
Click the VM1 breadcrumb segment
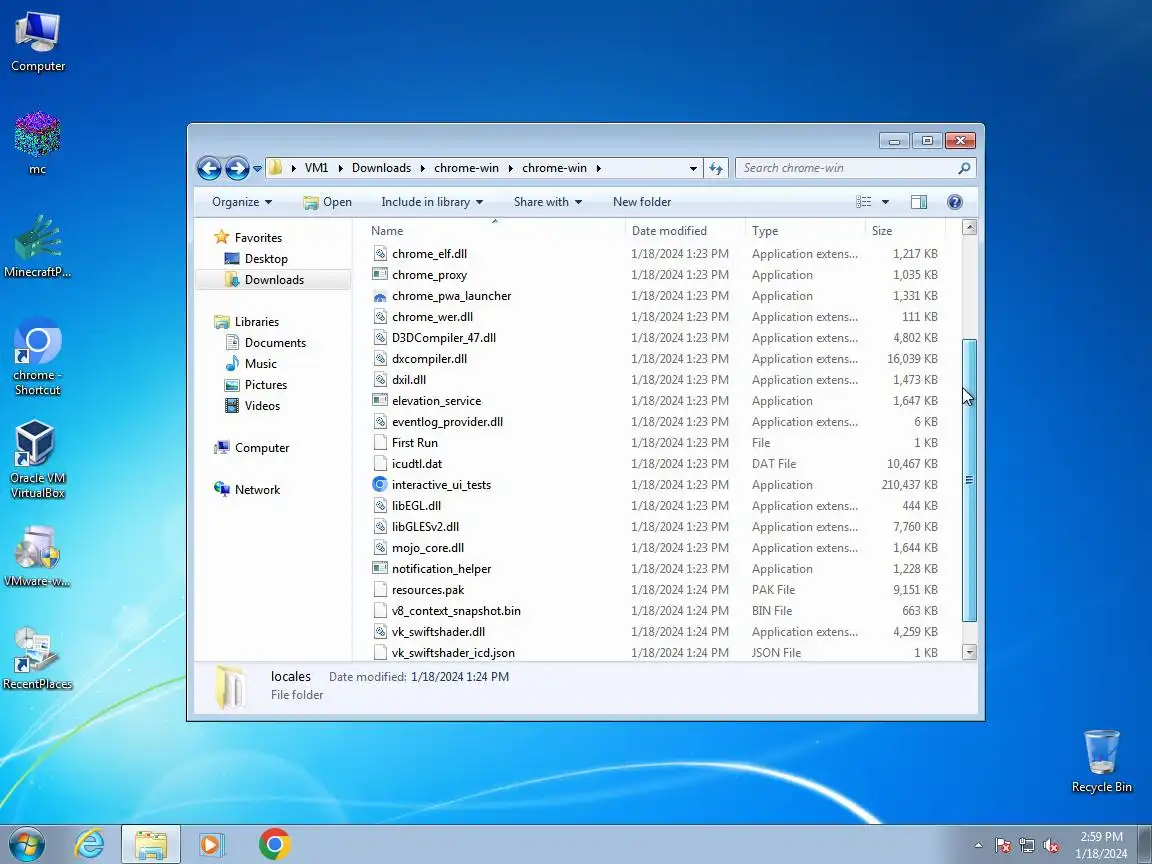click(317, 168)
